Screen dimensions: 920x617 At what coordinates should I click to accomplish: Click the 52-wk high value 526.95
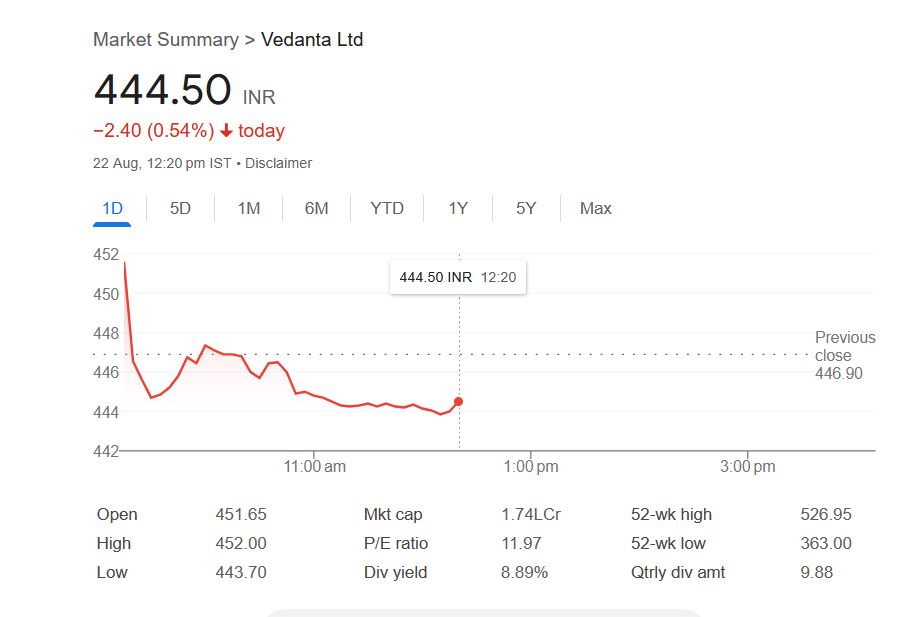click(x=826, y=514)
